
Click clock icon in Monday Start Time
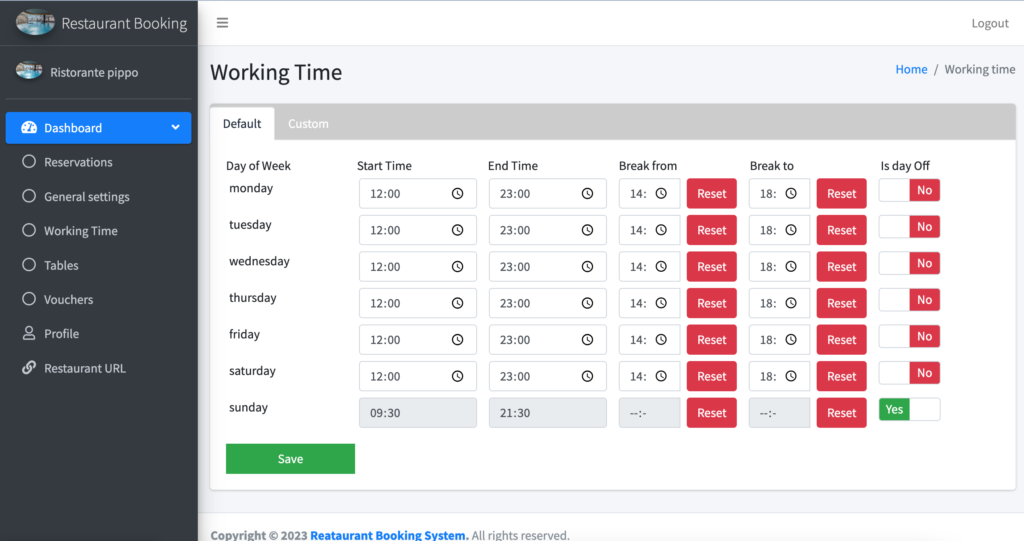click(457, 194)
